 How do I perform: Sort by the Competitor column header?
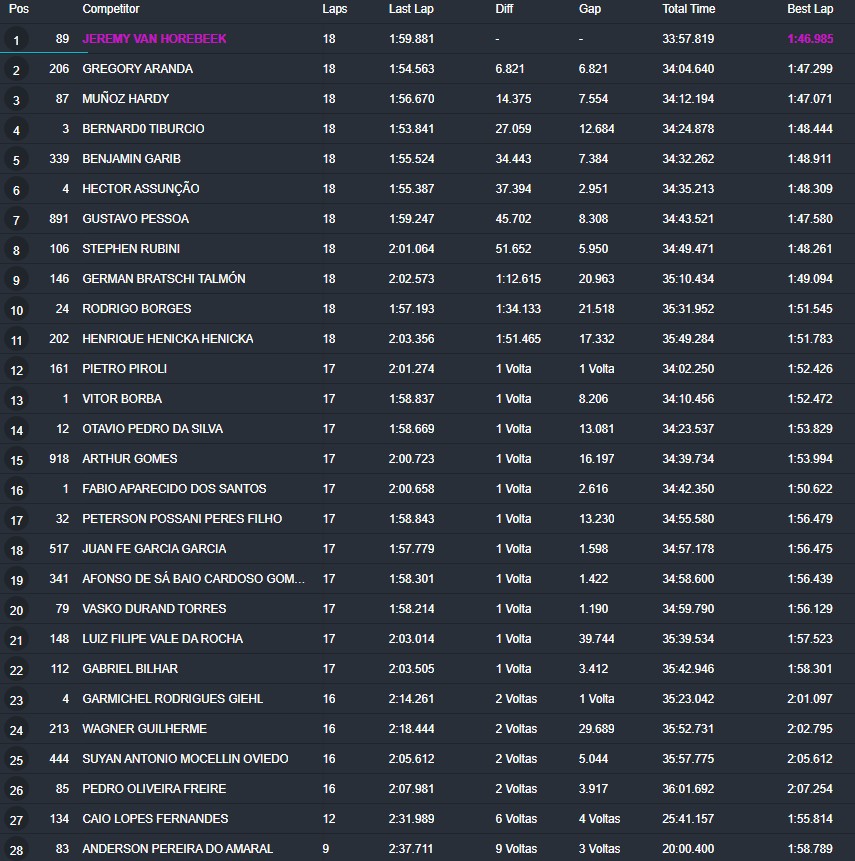pos(111,9)
